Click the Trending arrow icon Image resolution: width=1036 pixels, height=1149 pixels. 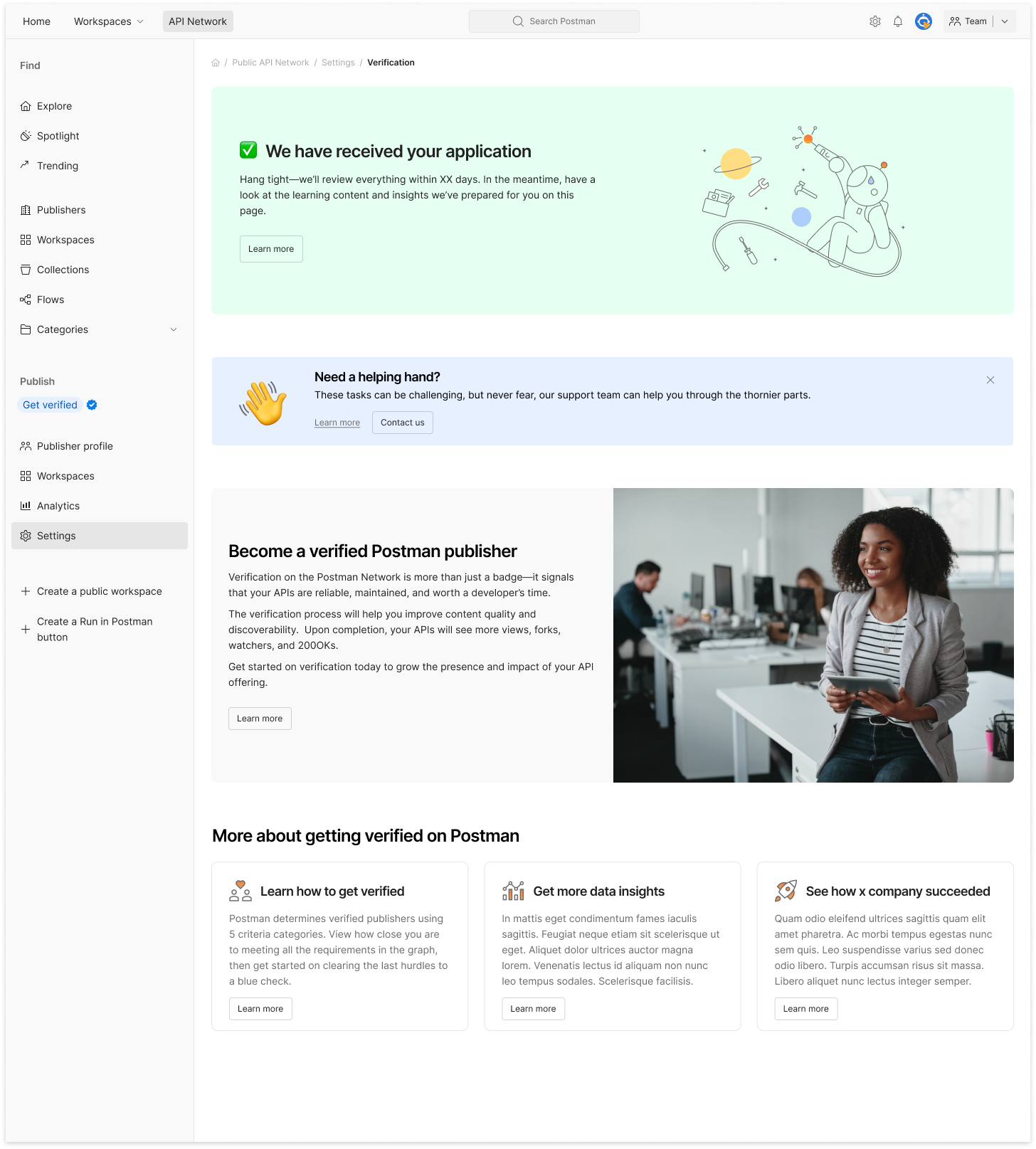pos(26,166)
